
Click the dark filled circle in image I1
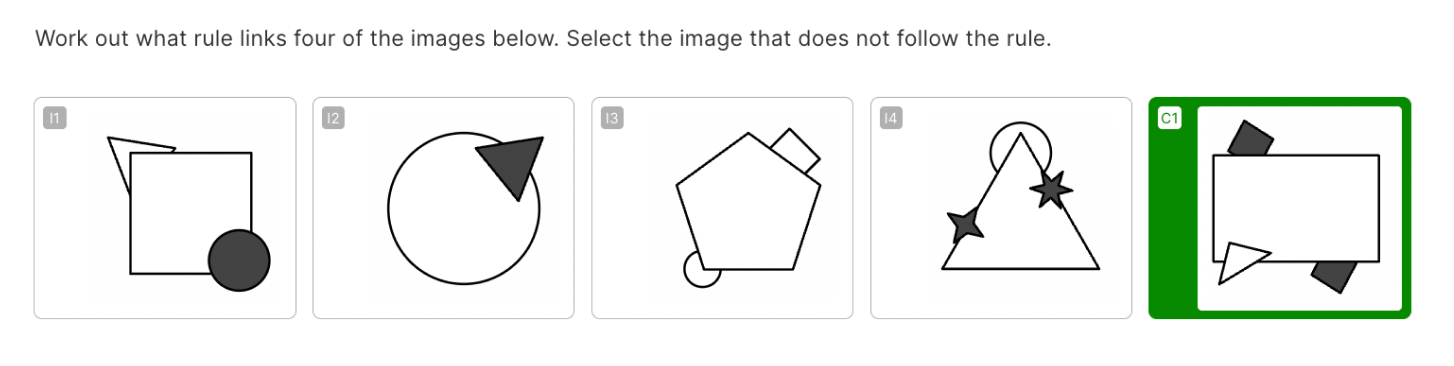[x=239, y=260]
